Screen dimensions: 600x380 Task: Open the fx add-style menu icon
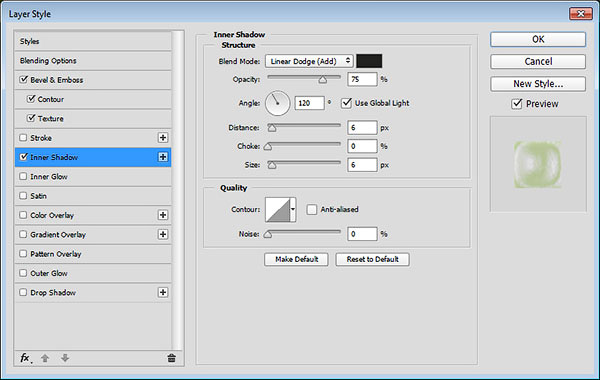click(x=26, y=358)
